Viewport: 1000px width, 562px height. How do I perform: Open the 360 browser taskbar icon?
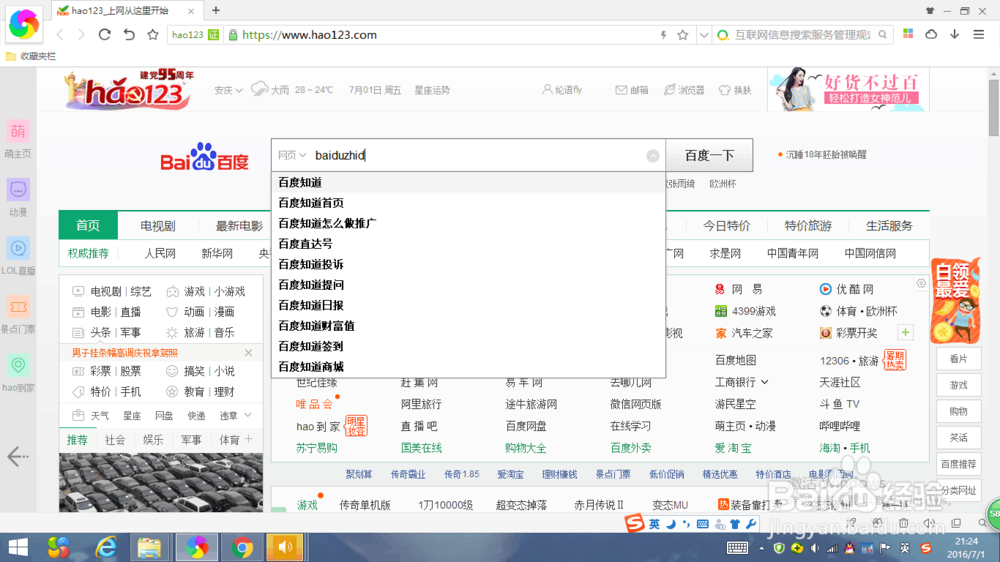(196, 547)
